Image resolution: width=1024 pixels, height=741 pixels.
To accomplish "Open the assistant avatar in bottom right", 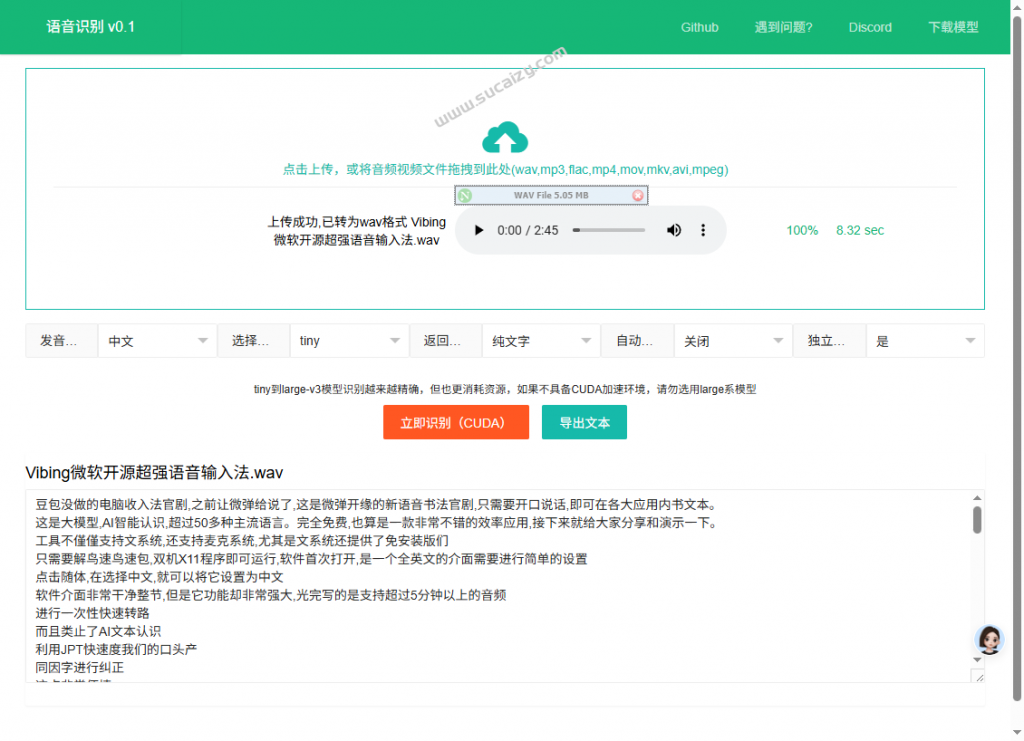I will [989, 641].
